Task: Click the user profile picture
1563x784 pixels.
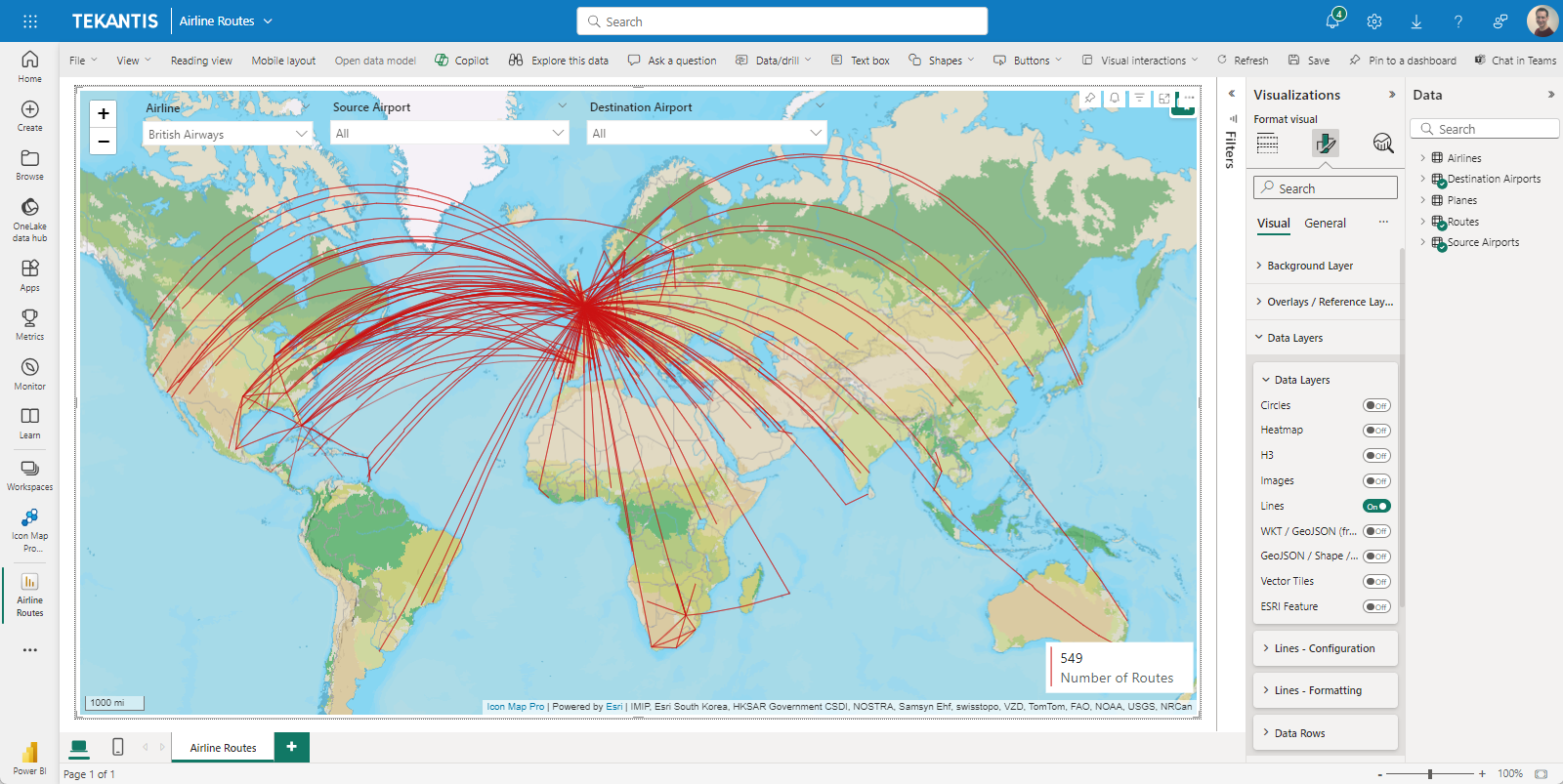Action: click(1542, 21)
